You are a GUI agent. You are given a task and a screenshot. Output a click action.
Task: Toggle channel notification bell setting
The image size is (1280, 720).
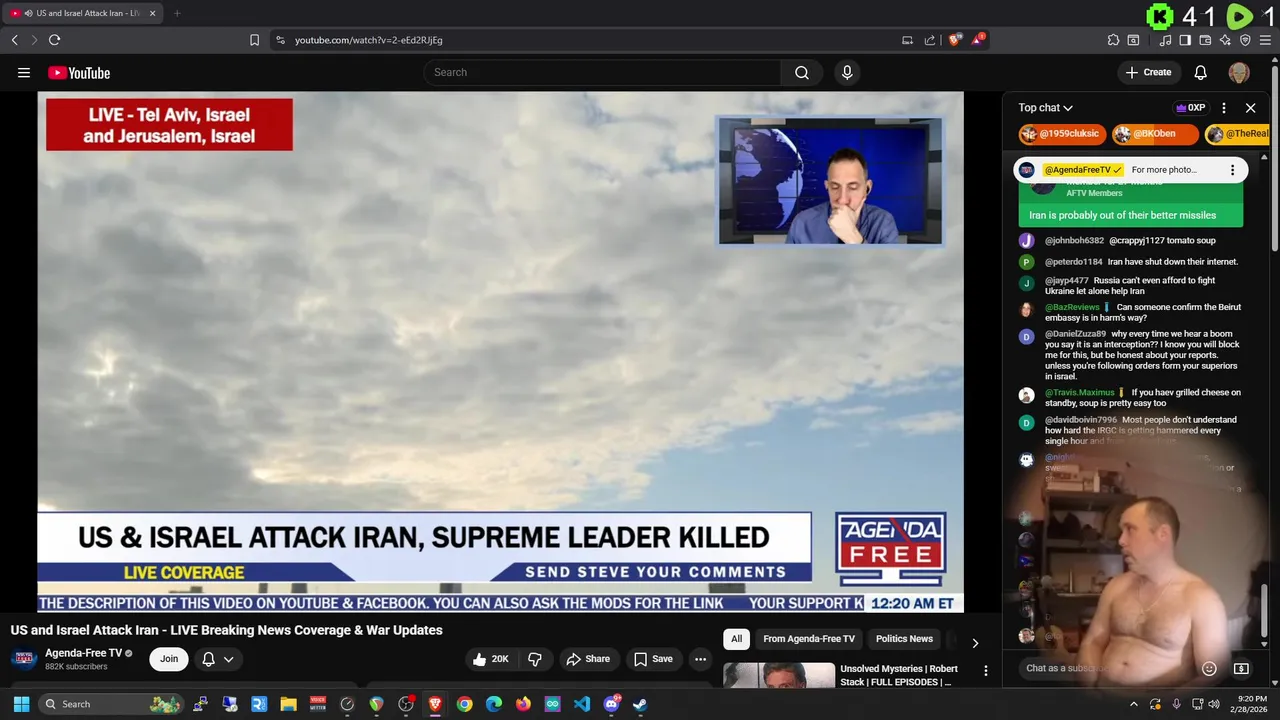tap(208, 659)
